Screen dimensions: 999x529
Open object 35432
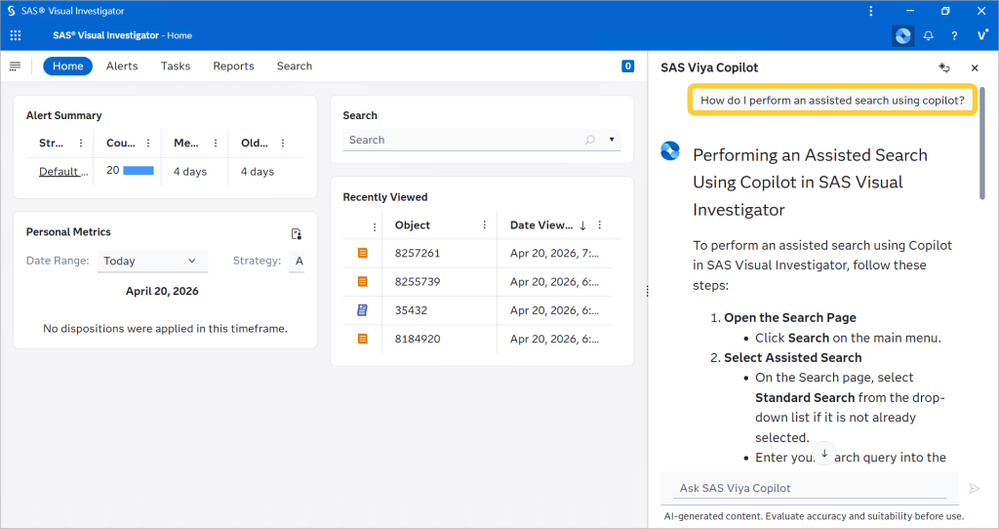[411, 310]
